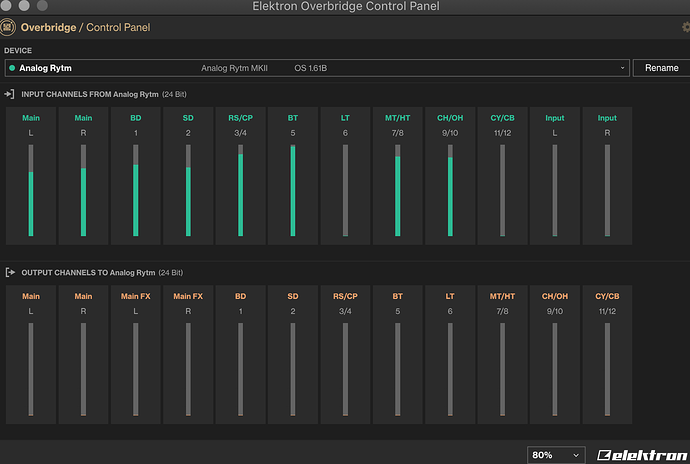Click the input Main L level meter
Viewport: 690px width, 464px height.
coord(31,190)
